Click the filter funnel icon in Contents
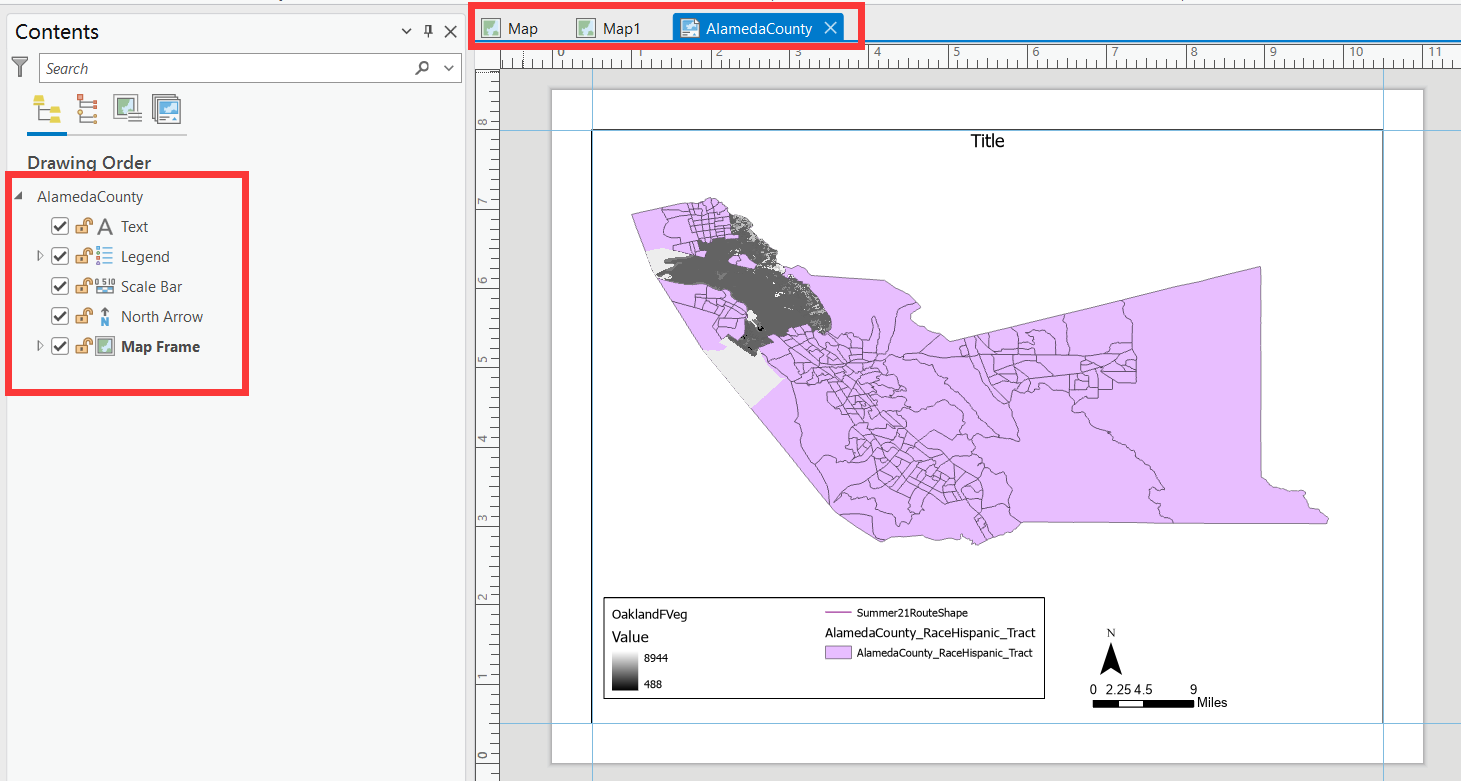 [x=20, y=67]
